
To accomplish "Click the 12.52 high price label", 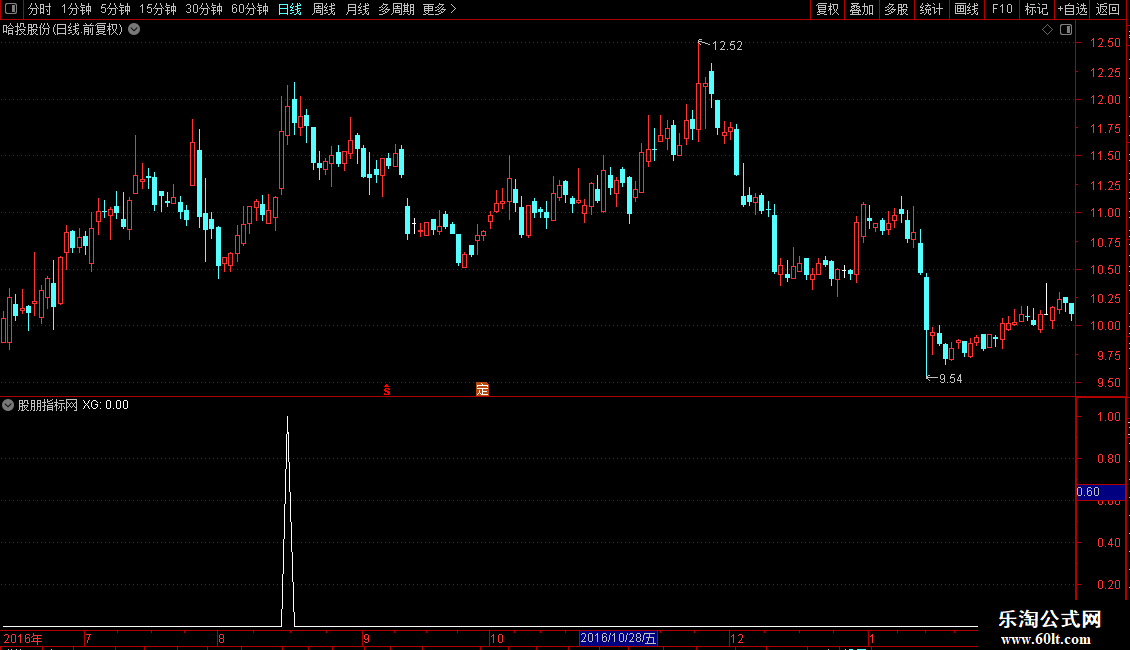I will click(x=727, y=46).
